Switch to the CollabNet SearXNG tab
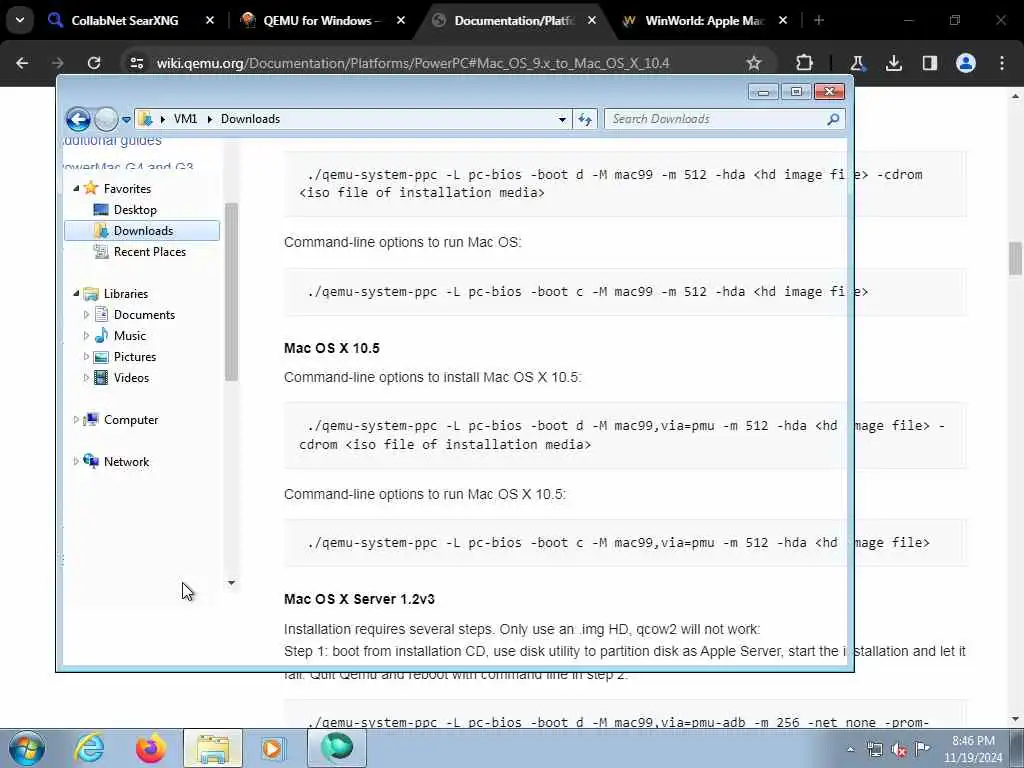Viewport: 1024px width, 768px height. tap(124, 20)
